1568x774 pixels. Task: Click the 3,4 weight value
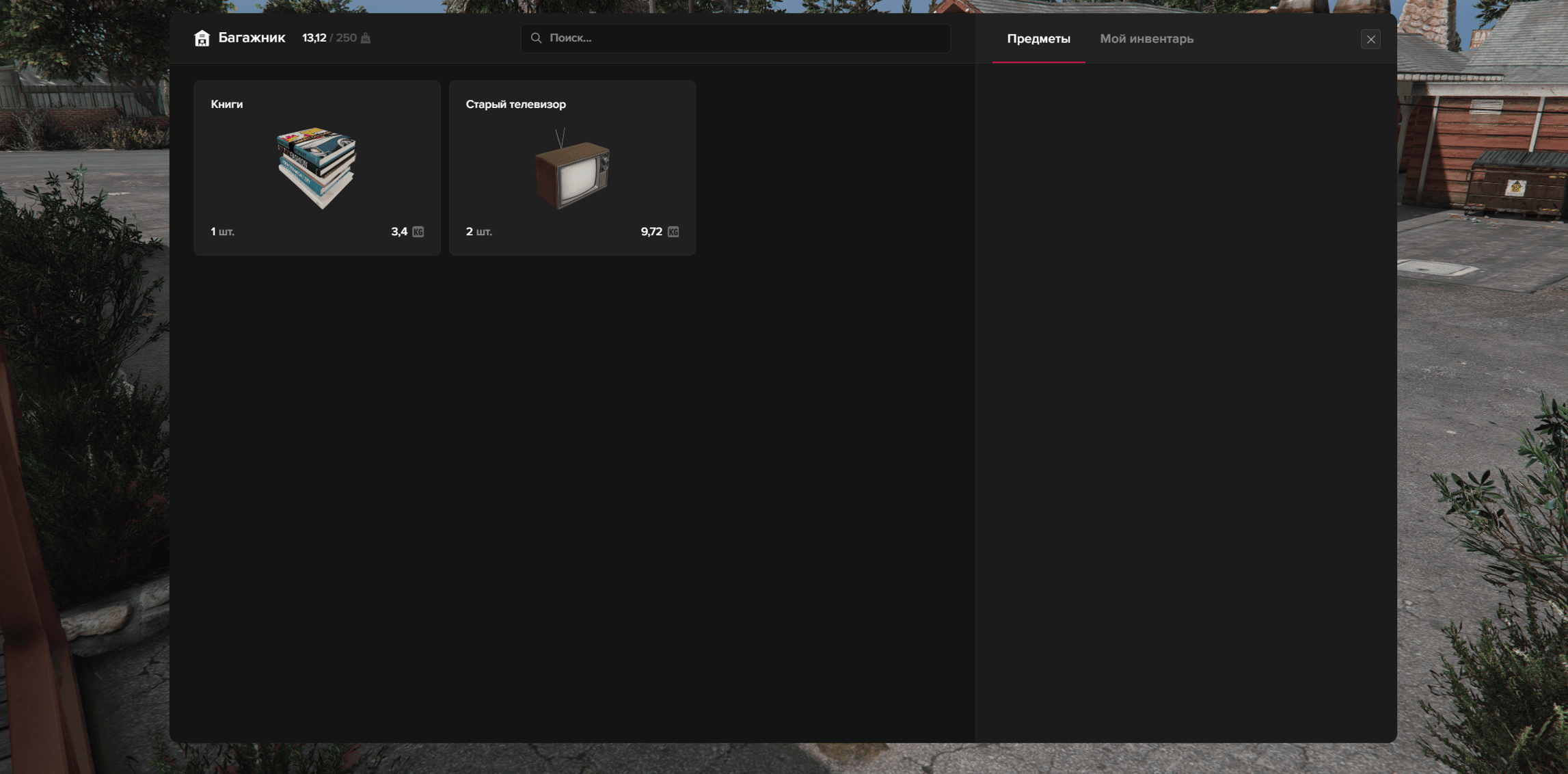[398, 232]
